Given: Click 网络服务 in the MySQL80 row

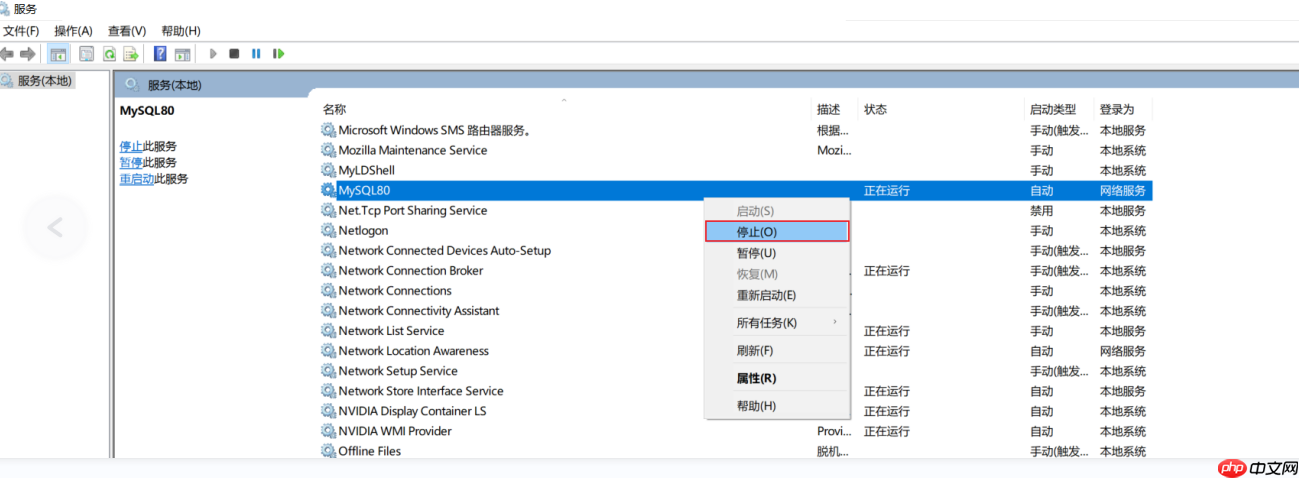Looking at the screenshot, I should pyautogui.click(x=1123, y=190).
